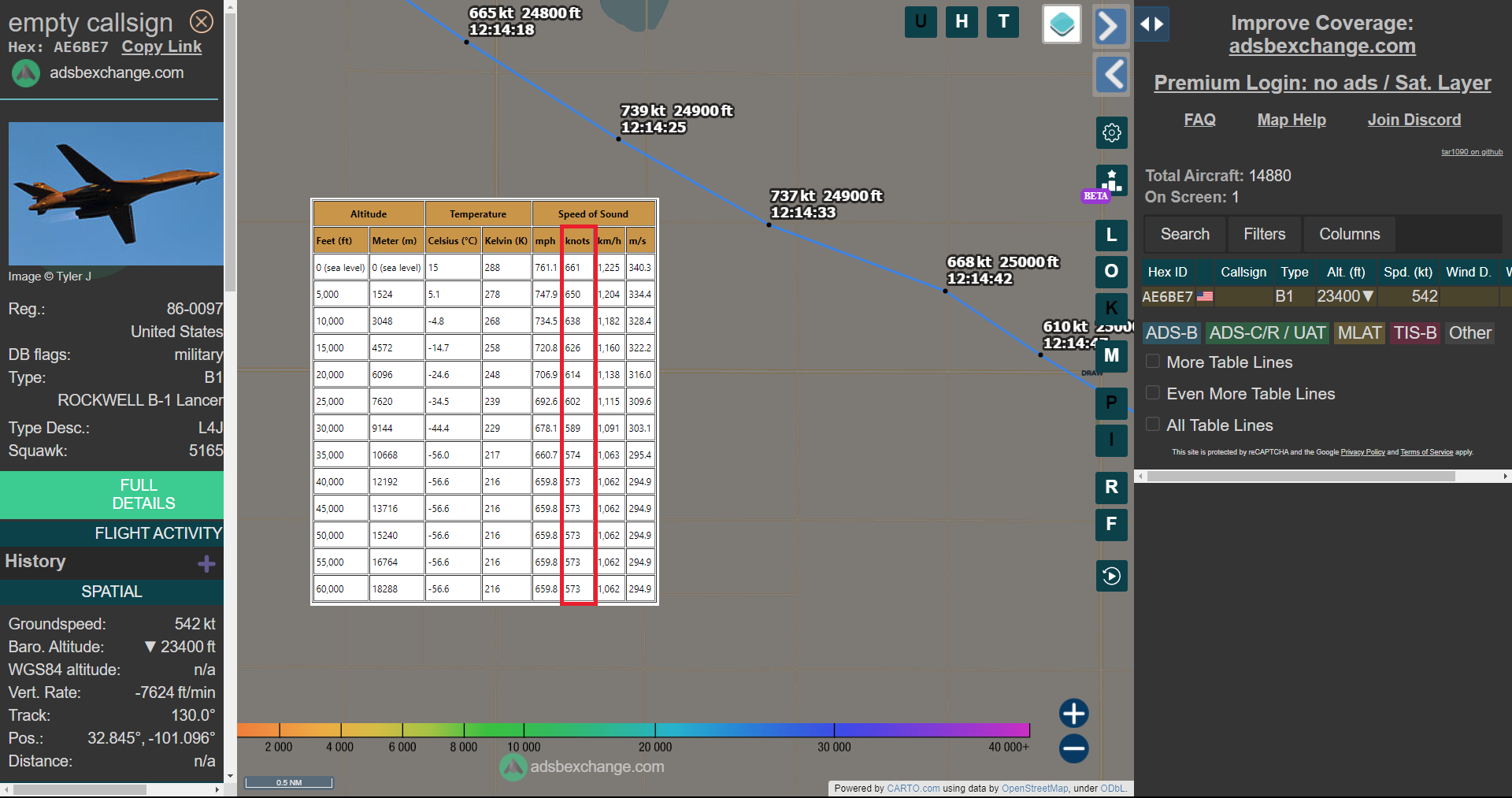
Task: Open the map layers selector
Action: 1062,24
